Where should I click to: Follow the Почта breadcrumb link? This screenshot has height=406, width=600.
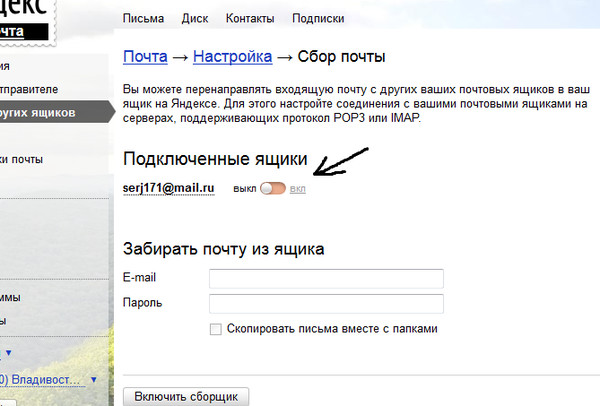coord(145,57)
